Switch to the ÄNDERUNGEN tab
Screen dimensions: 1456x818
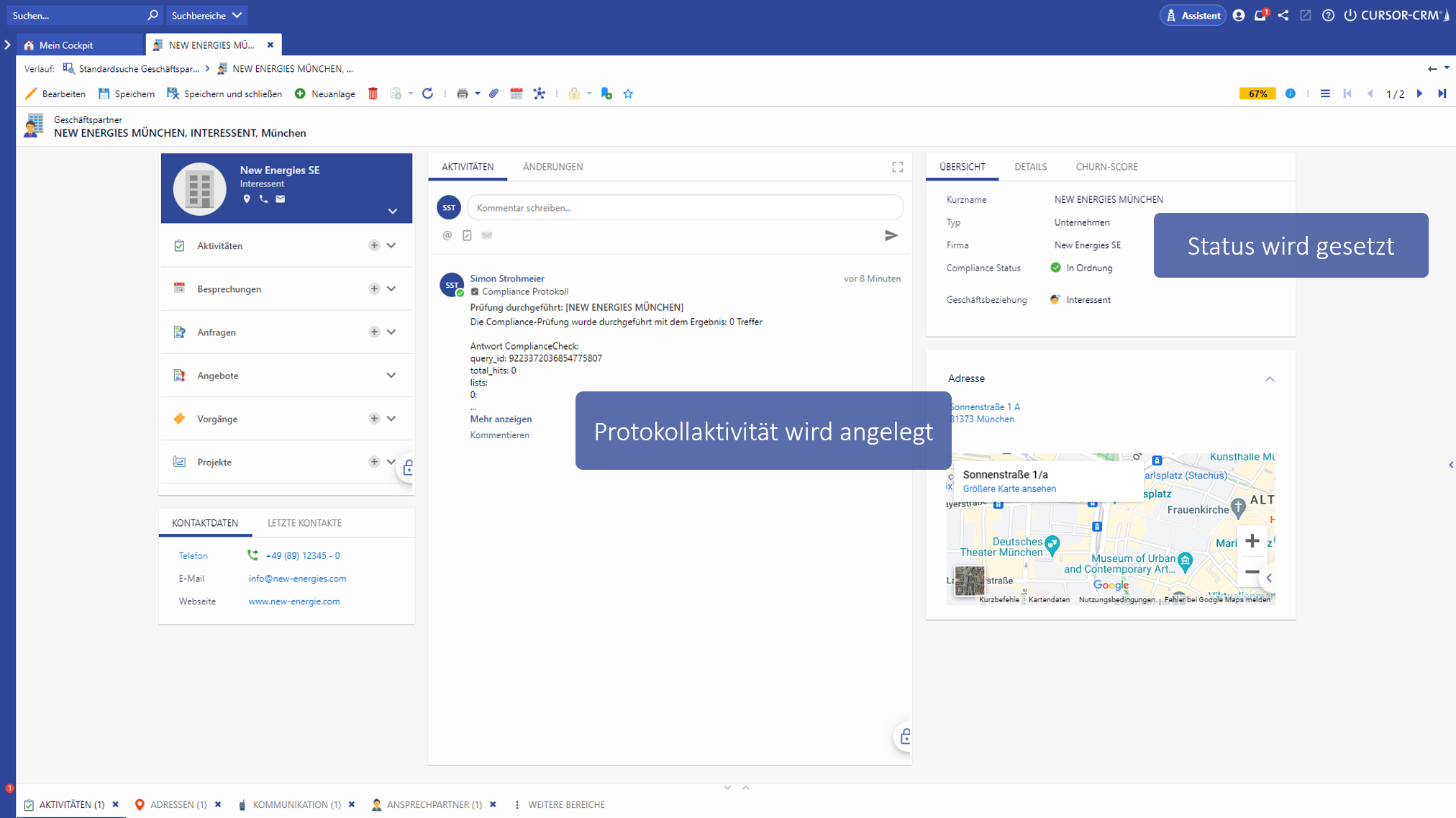[552, 167]
